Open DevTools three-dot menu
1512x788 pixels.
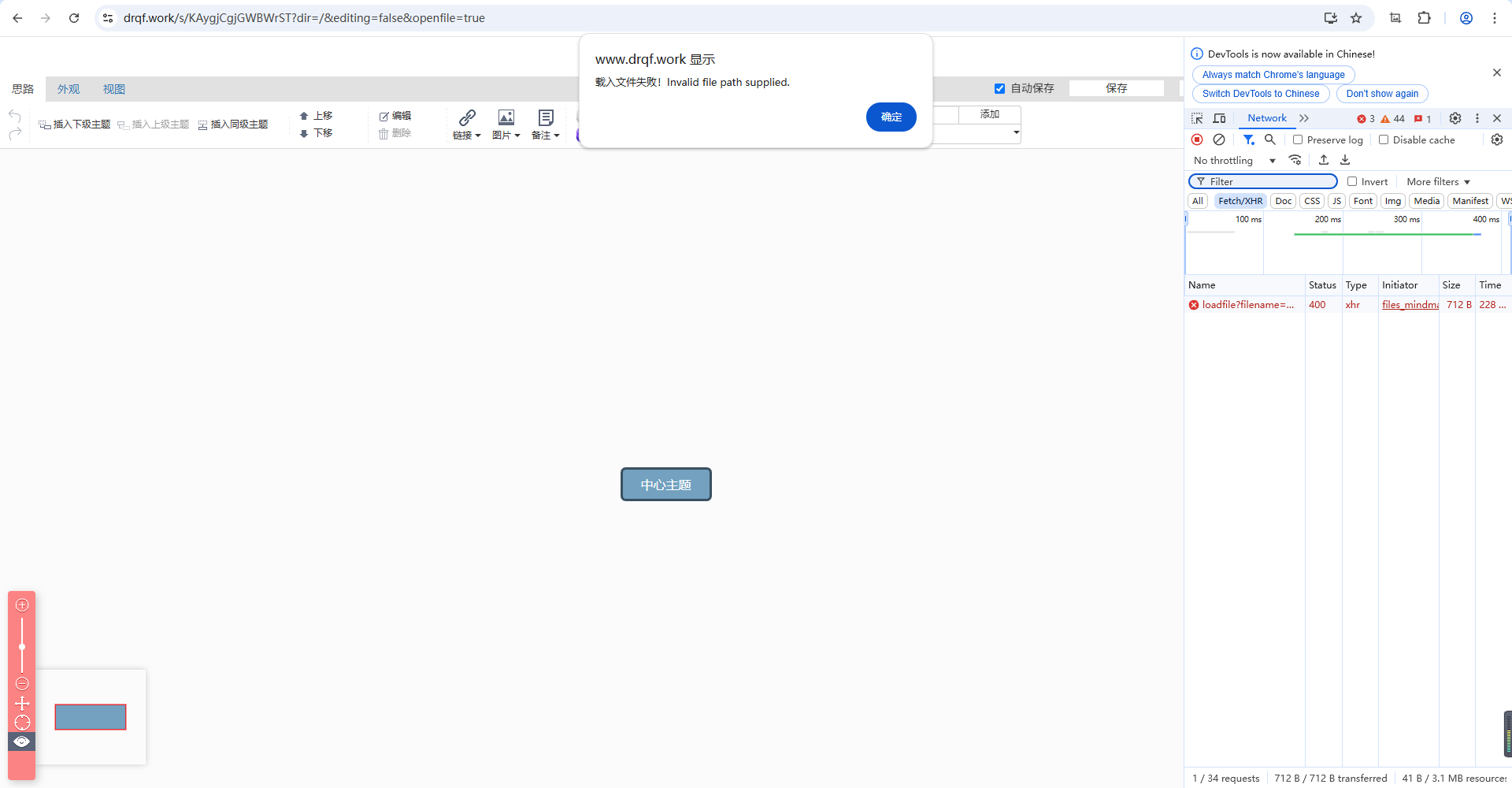1477,118
